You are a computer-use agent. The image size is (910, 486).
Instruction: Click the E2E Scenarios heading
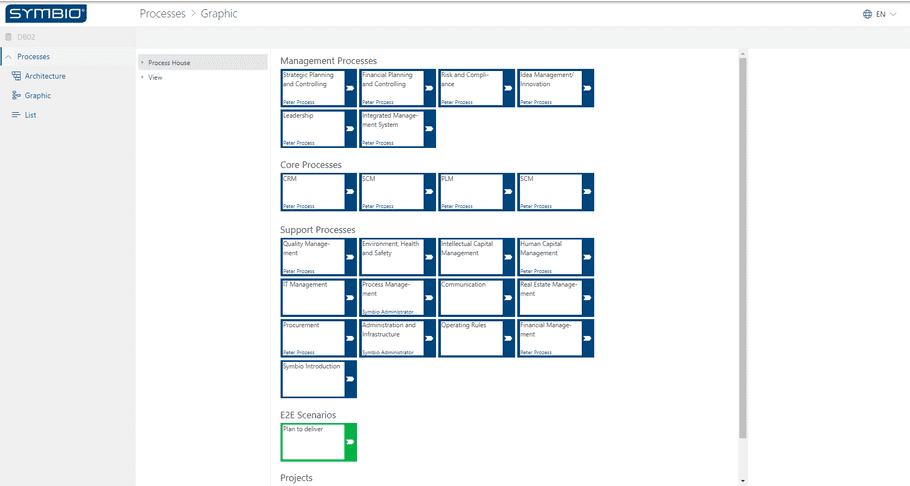coord(308,415)
